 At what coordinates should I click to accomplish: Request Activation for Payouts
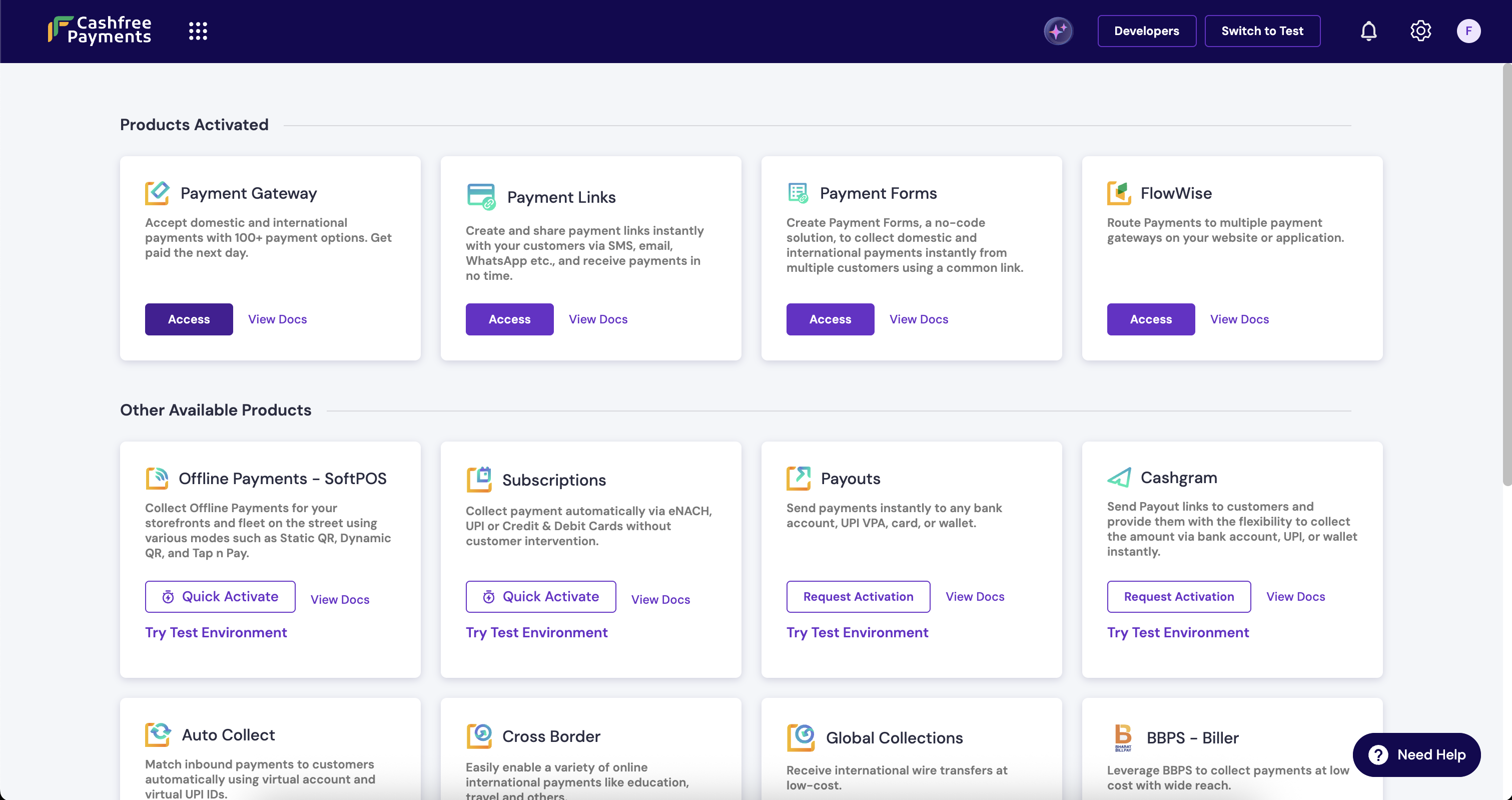858,596
